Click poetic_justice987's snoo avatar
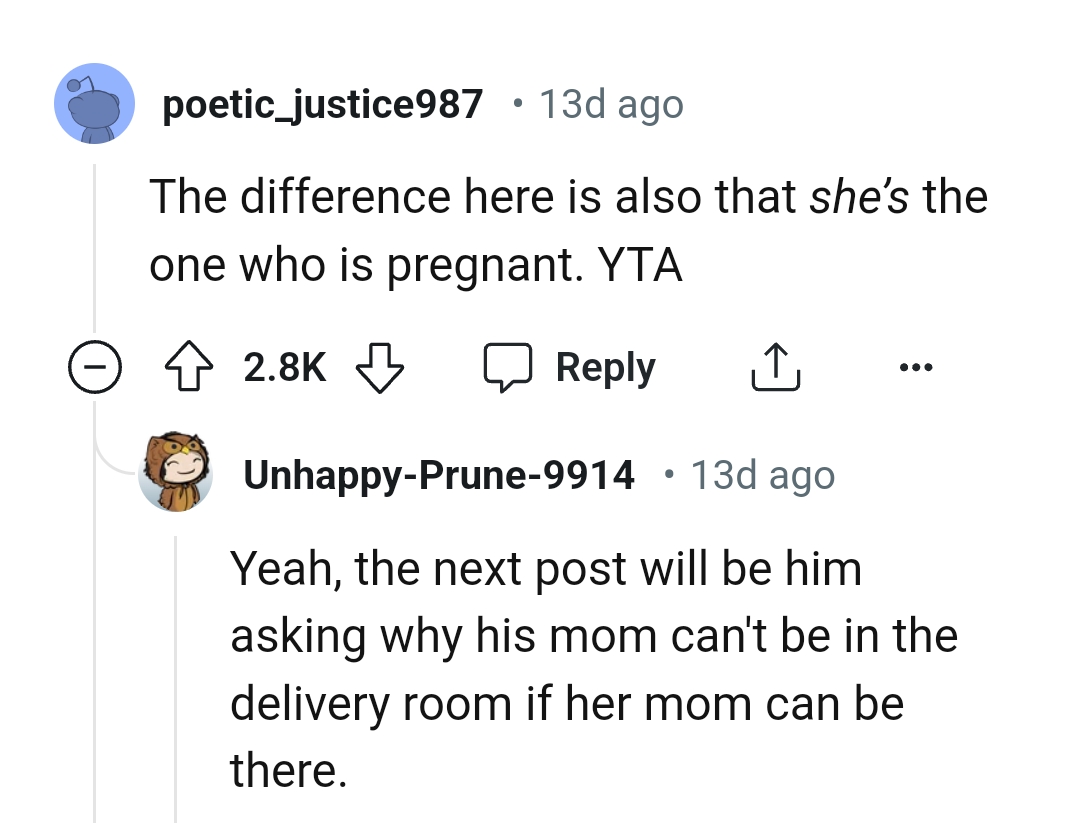1079x823 pixels. (94, 103)
